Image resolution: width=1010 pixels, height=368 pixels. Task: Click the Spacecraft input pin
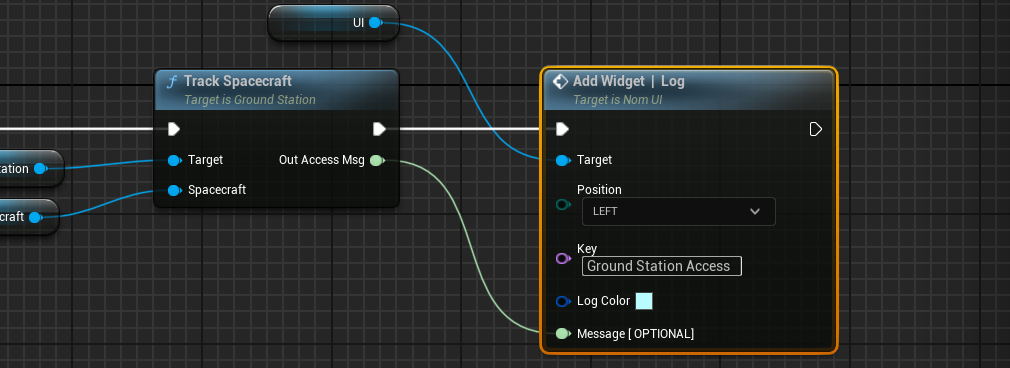point(174,190)
